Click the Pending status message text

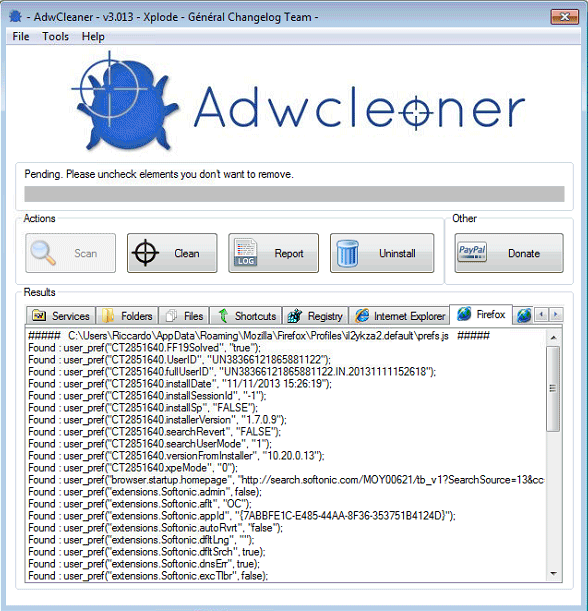[159, 174]
